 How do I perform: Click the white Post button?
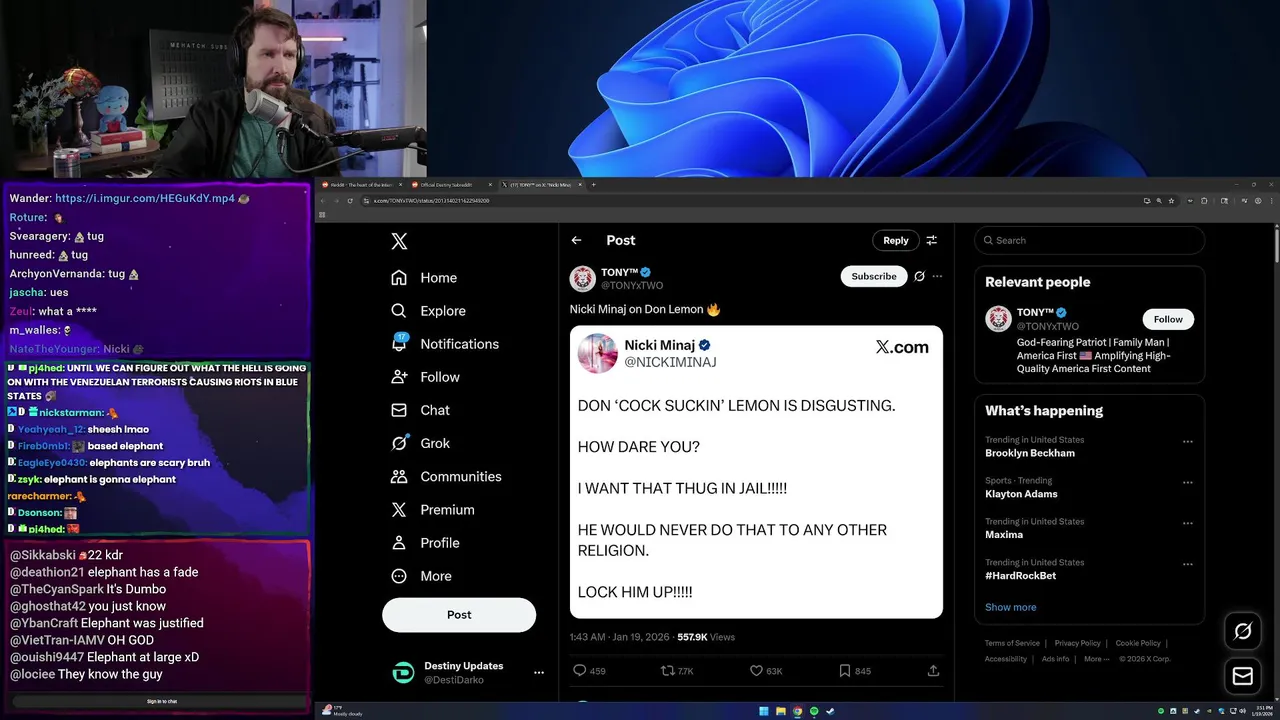(x=459, y=615)
